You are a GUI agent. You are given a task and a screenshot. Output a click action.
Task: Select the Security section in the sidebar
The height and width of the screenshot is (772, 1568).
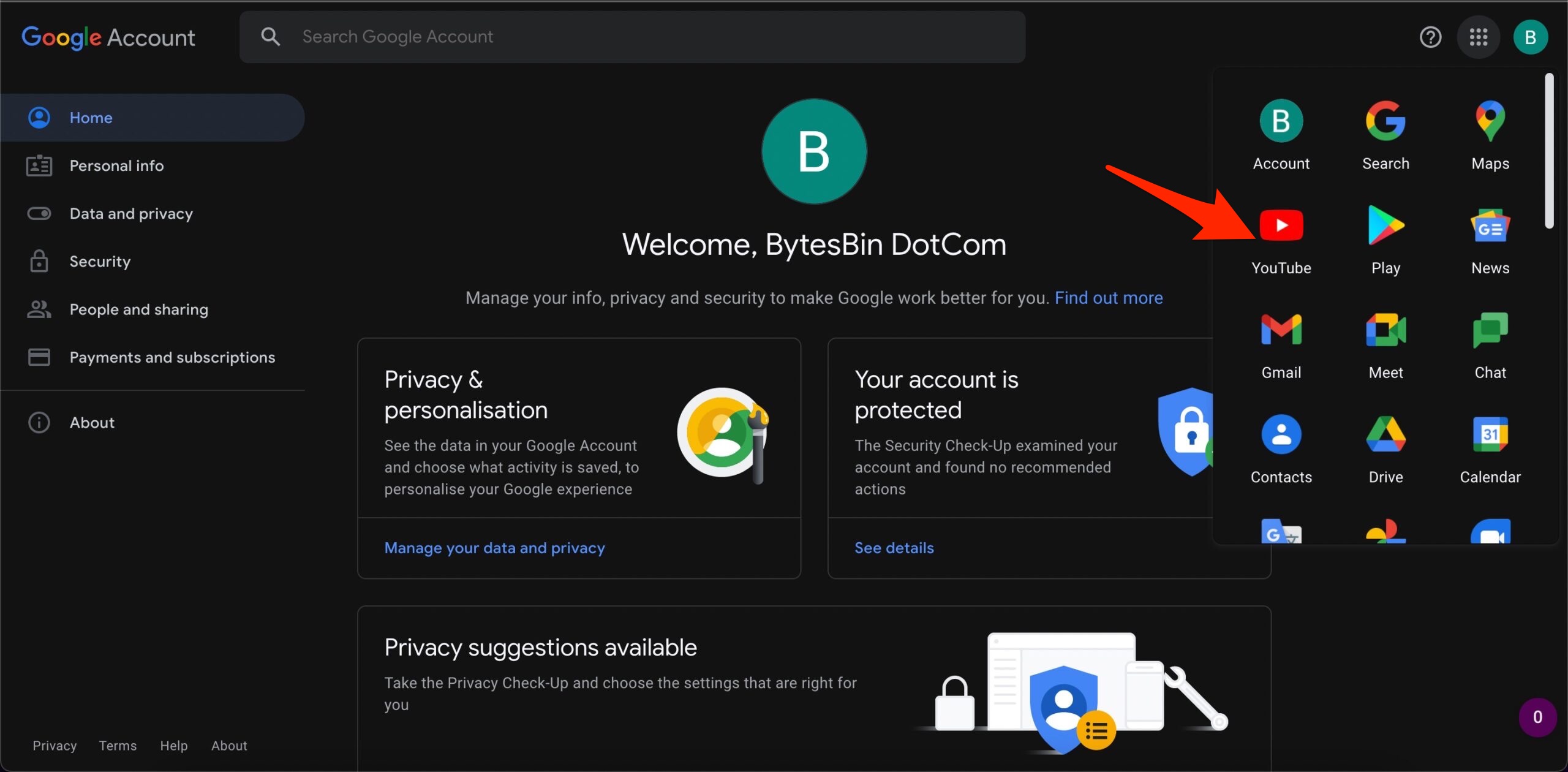click(x=100, y=261)
